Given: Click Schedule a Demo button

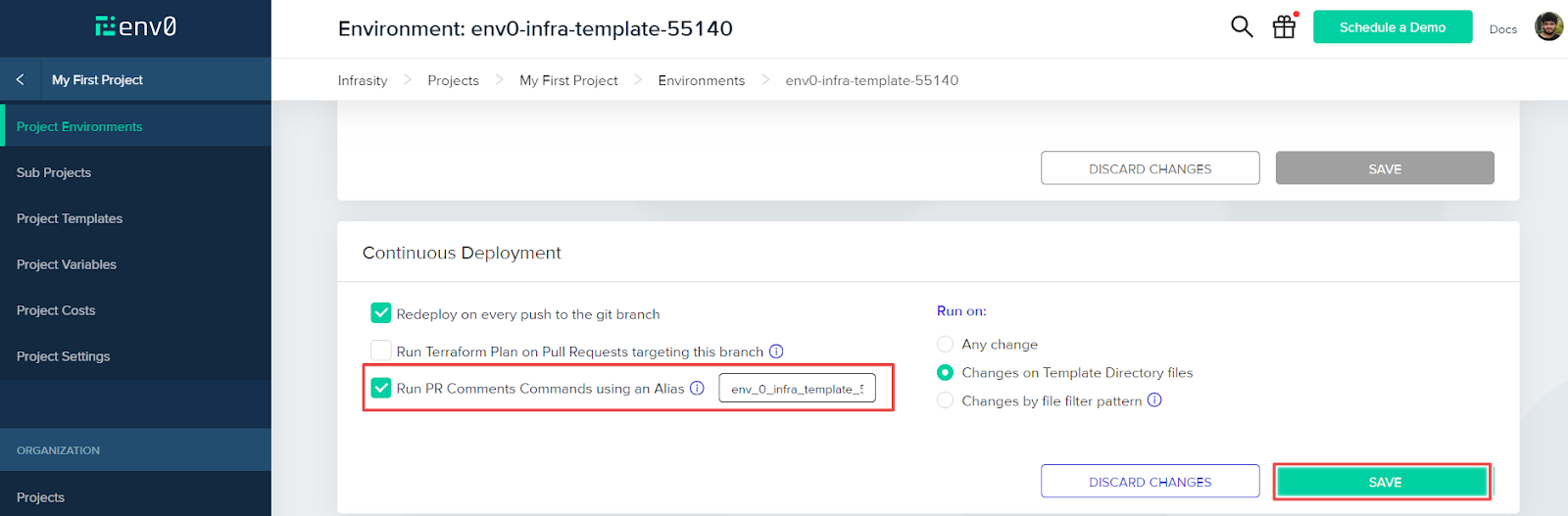Looking at the screenshot, I should (x=1393, y=27).
